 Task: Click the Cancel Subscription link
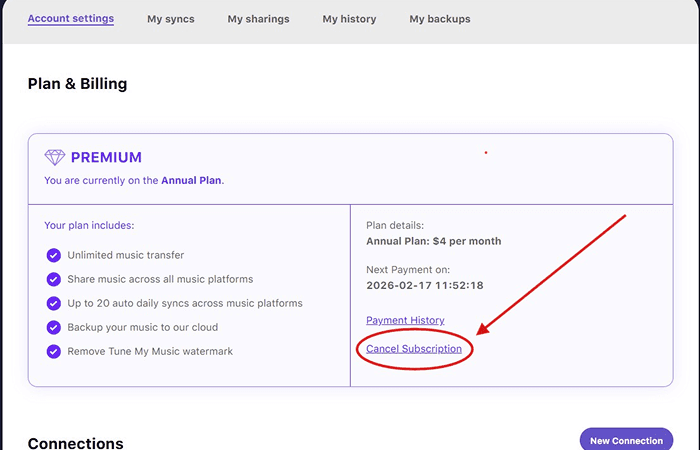[x=414, y=349]
